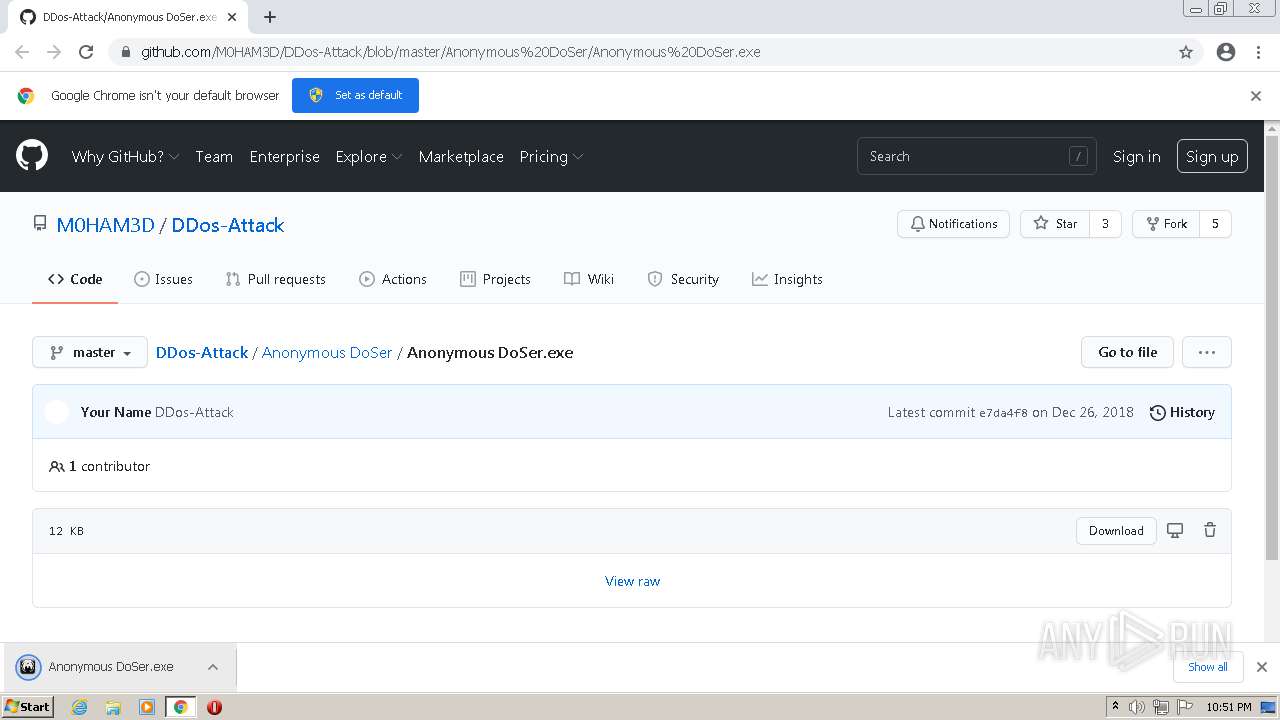1280x720 pixels.
Task: Click the red antivirus icon in taskbar
Action: 214,707
